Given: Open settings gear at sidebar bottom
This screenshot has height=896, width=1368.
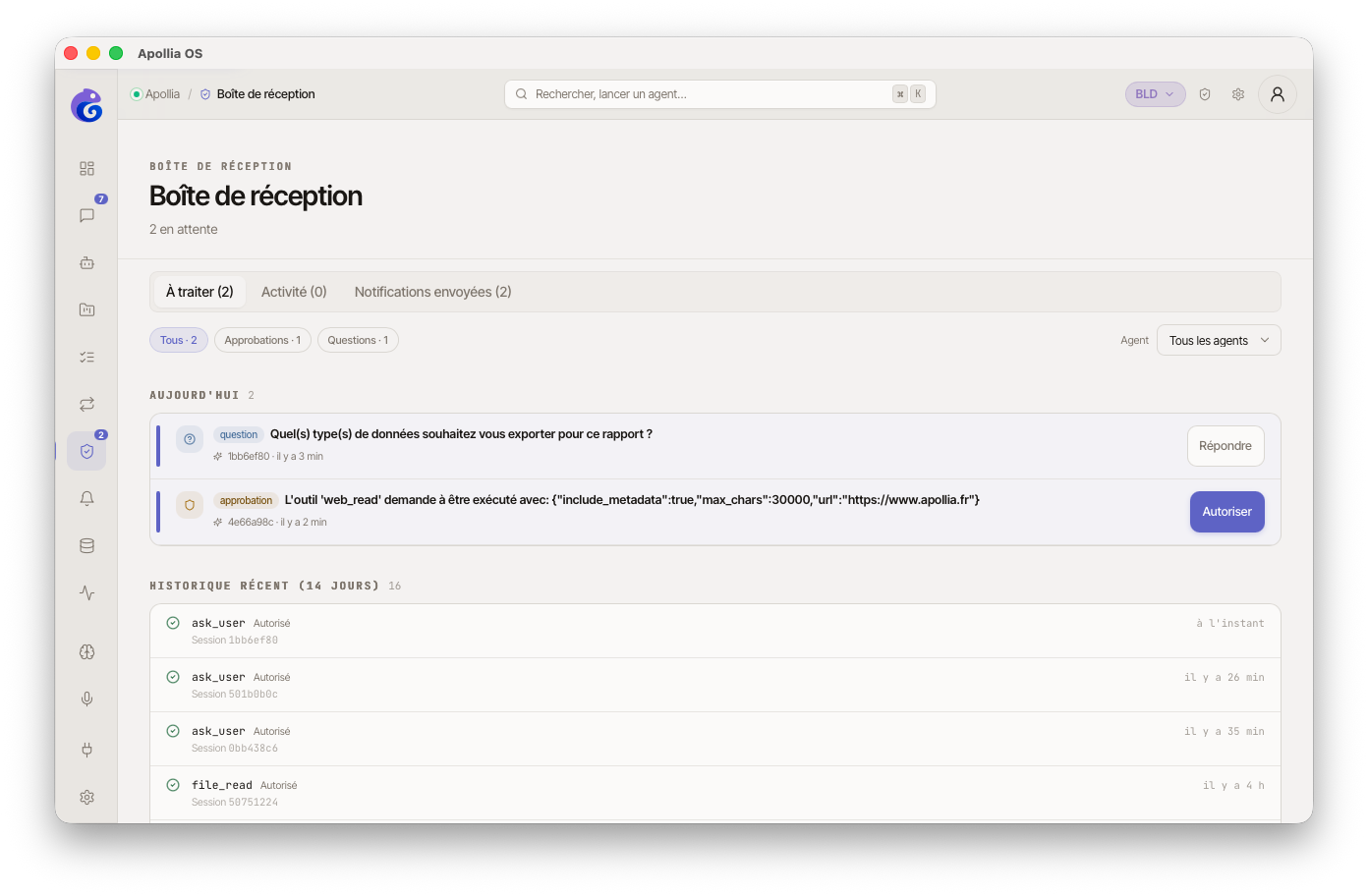Looking at the screenshot, I should coord(86,797).
